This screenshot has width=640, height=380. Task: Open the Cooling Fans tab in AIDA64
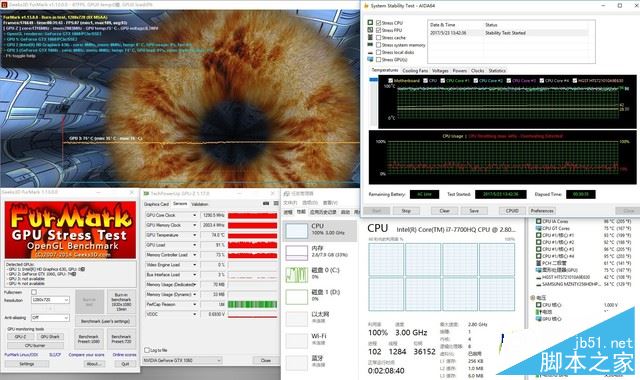415,71
